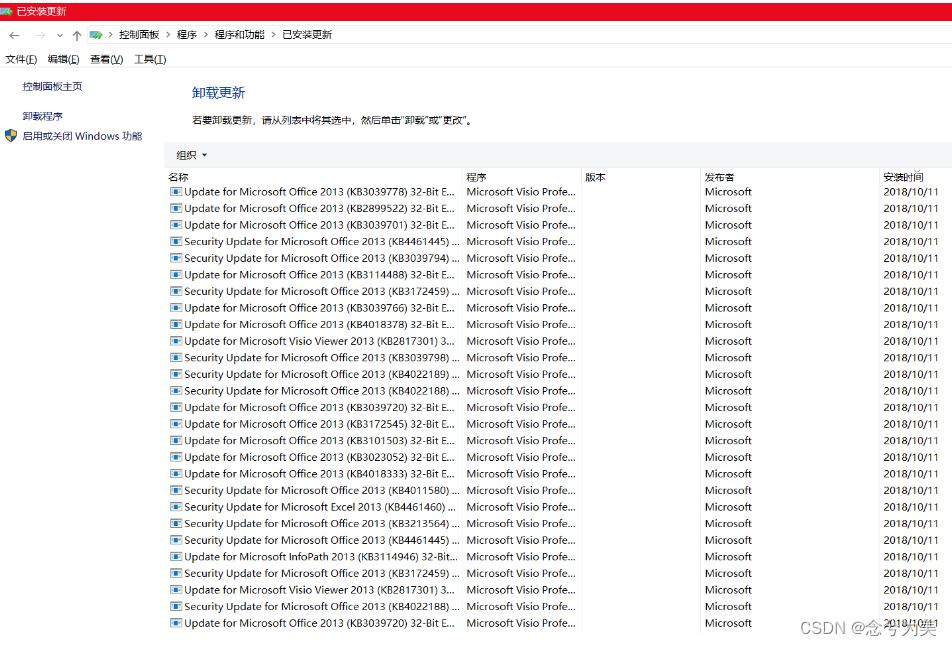The height and width of the screenshot is (646, 952).
Task: Expand the chevron after the address bar icon
Action: click(x=110, y=35)
